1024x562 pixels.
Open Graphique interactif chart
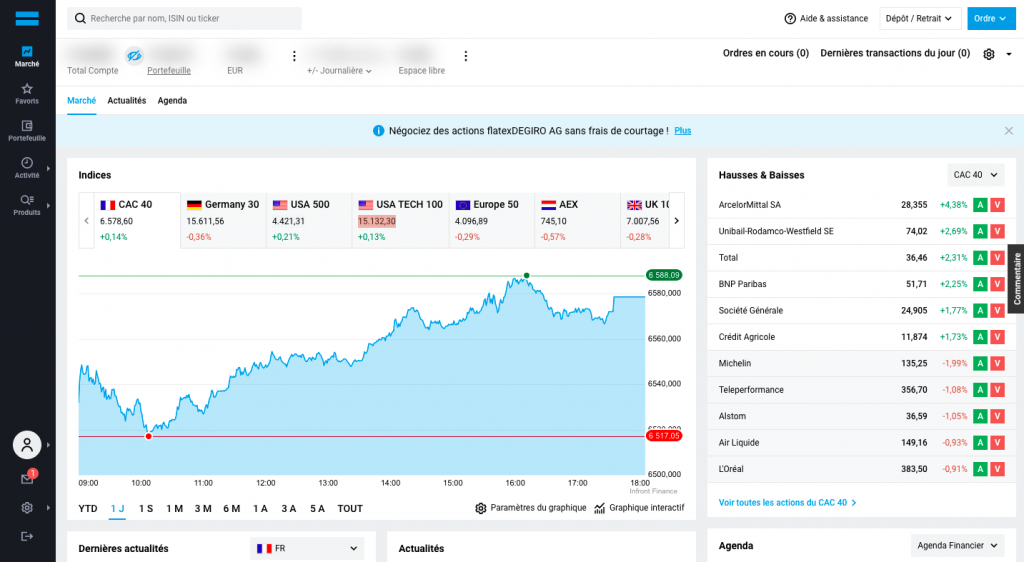[639, 508]
